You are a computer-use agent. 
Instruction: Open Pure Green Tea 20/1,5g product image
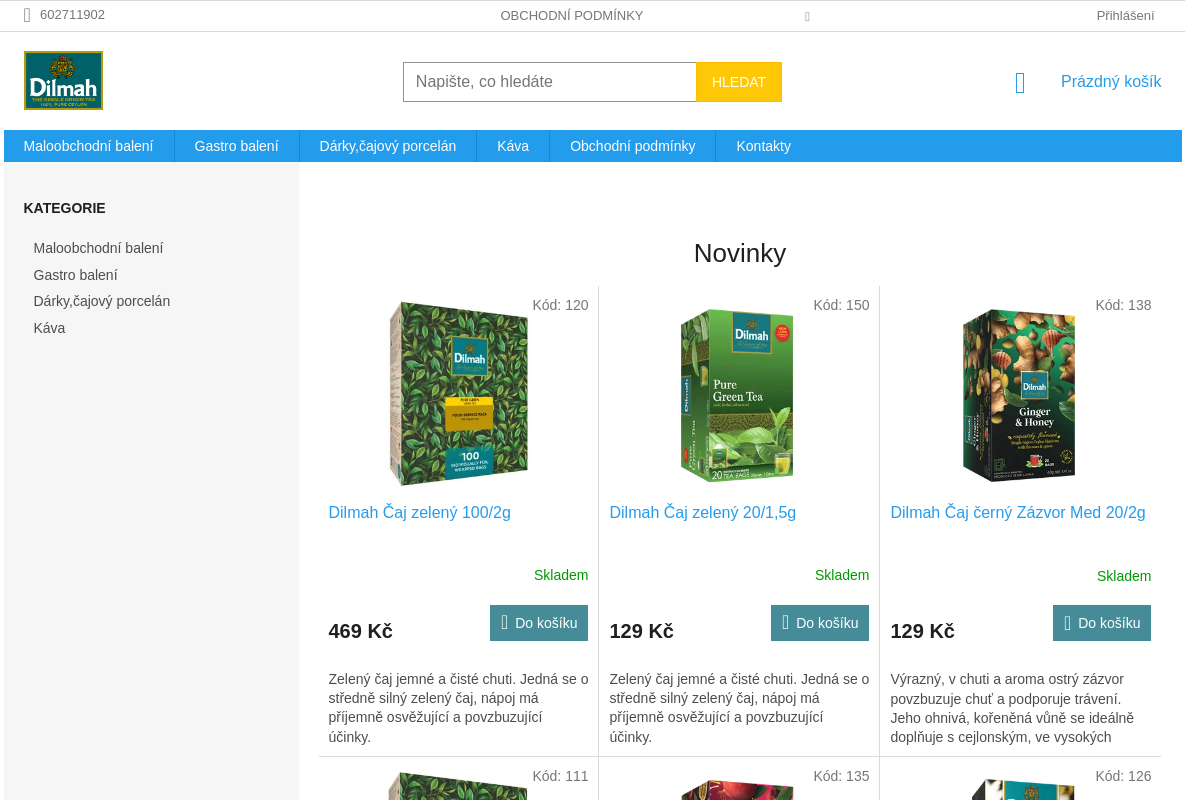tap(738, 394)
